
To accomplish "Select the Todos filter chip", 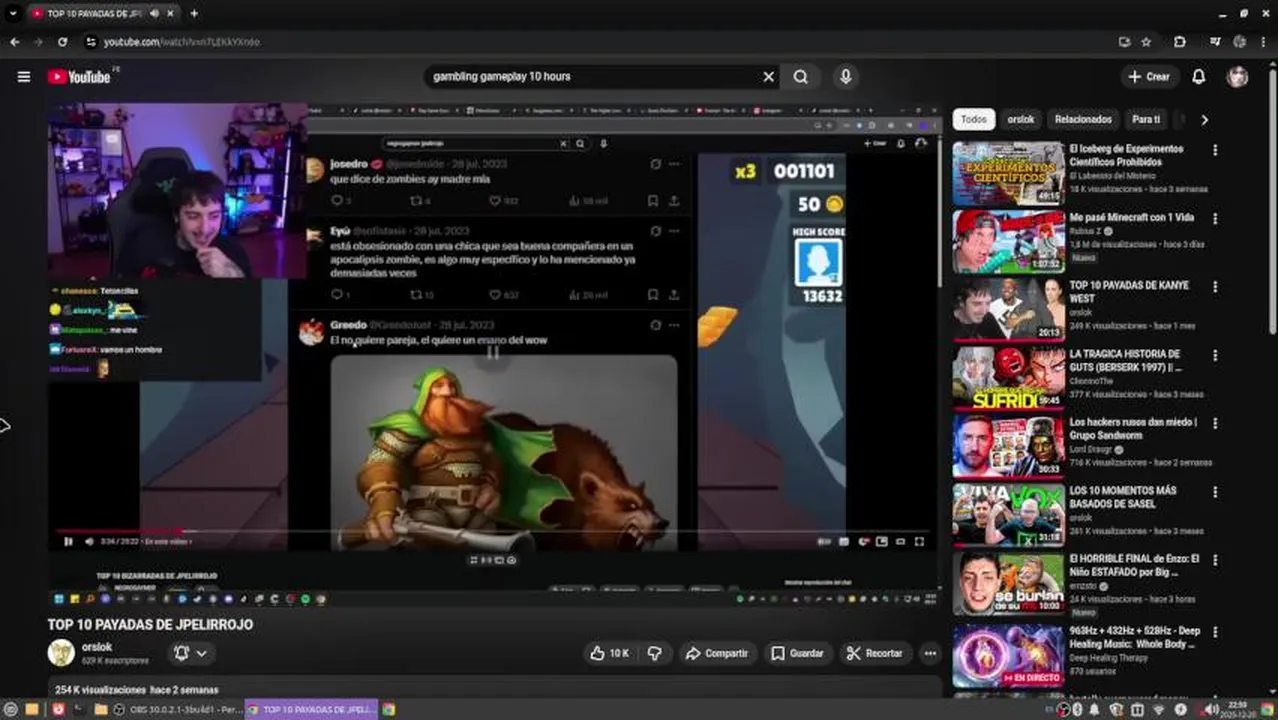I will tap(974, 119).
